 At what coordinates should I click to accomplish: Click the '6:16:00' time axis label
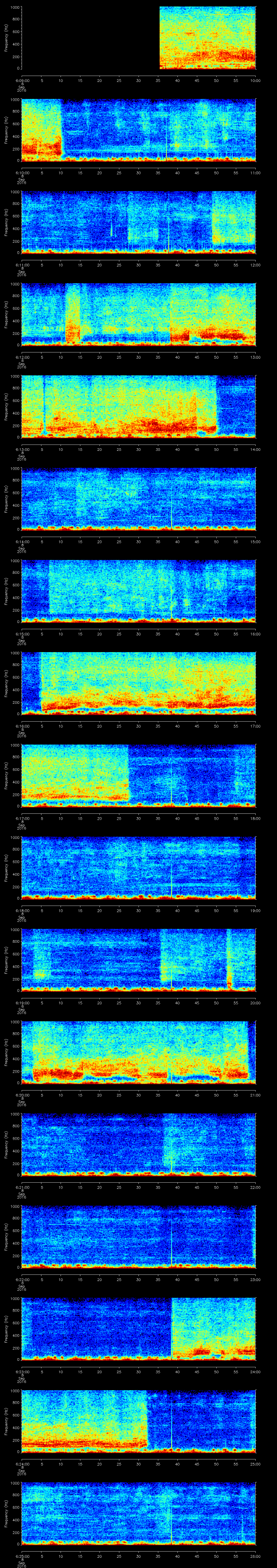point(22,726)
